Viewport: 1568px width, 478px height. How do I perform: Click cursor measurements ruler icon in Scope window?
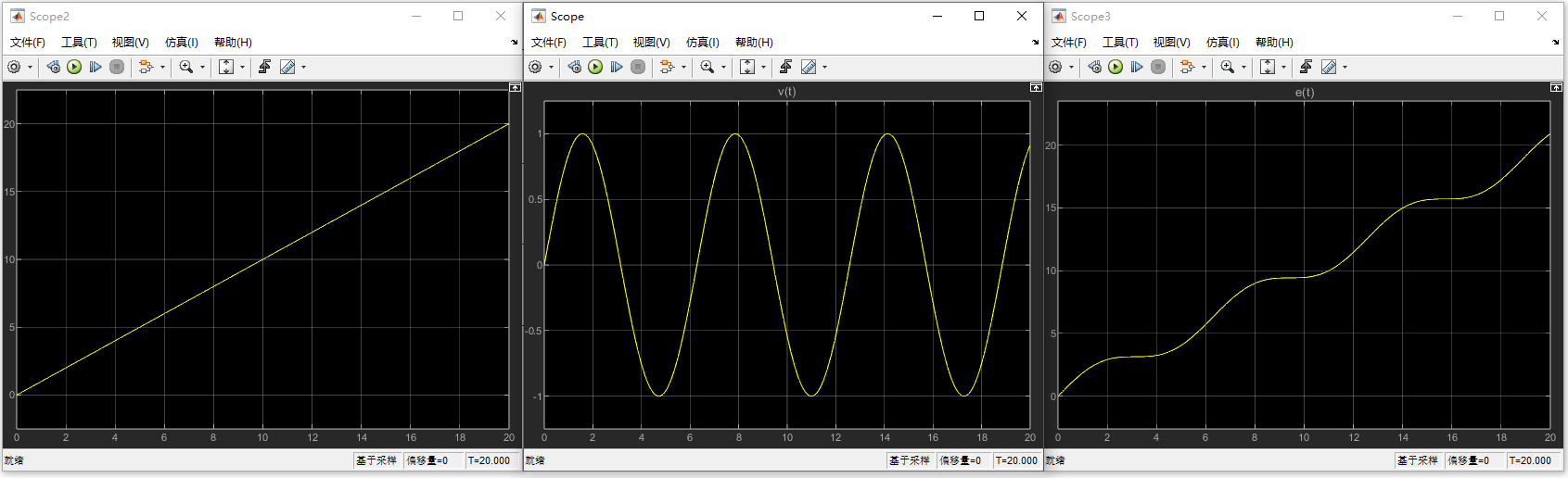809,67
